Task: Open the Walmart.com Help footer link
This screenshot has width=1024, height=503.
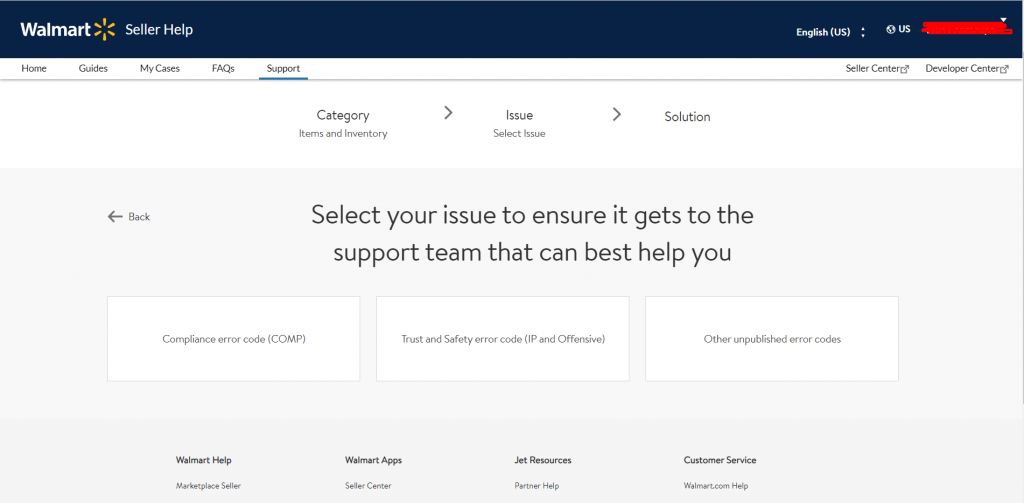Action: point(716,486)
